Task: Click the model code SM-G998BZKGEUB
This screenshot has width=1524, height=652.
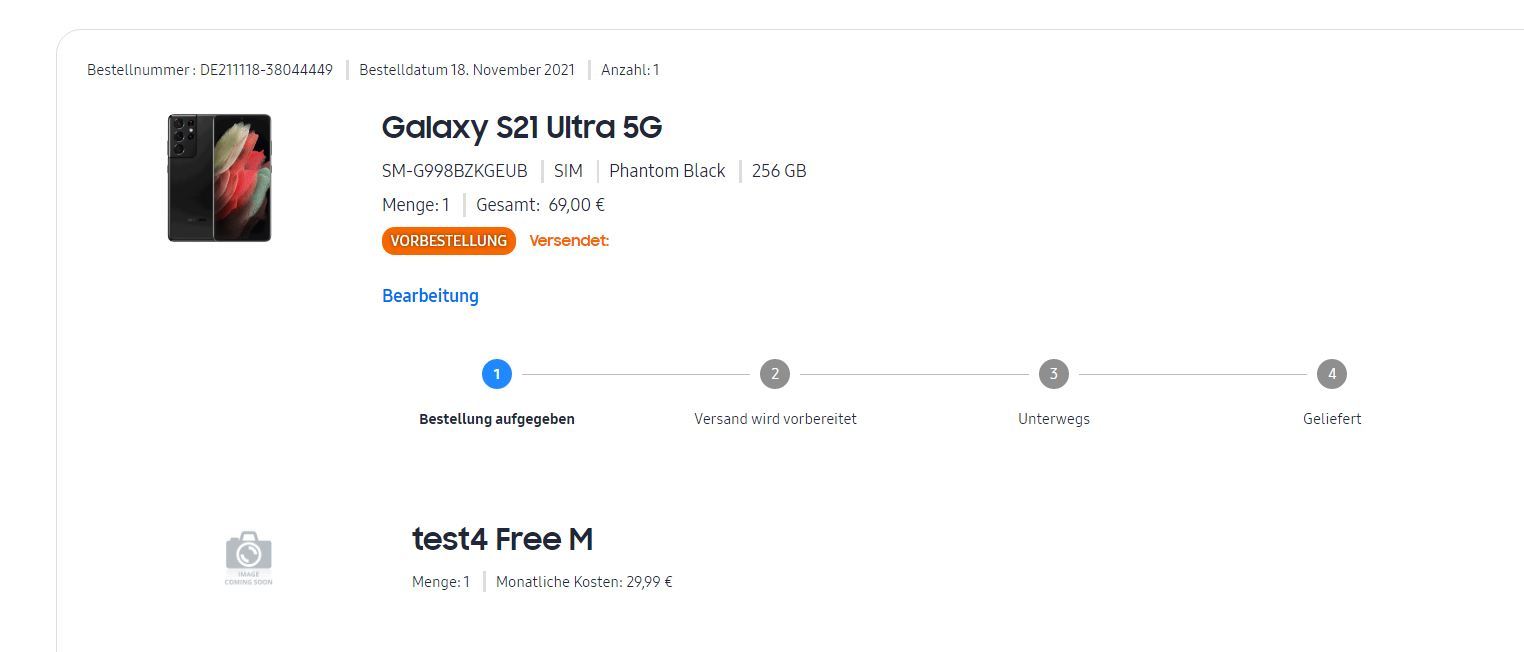Action: click(x=454, y=171)
